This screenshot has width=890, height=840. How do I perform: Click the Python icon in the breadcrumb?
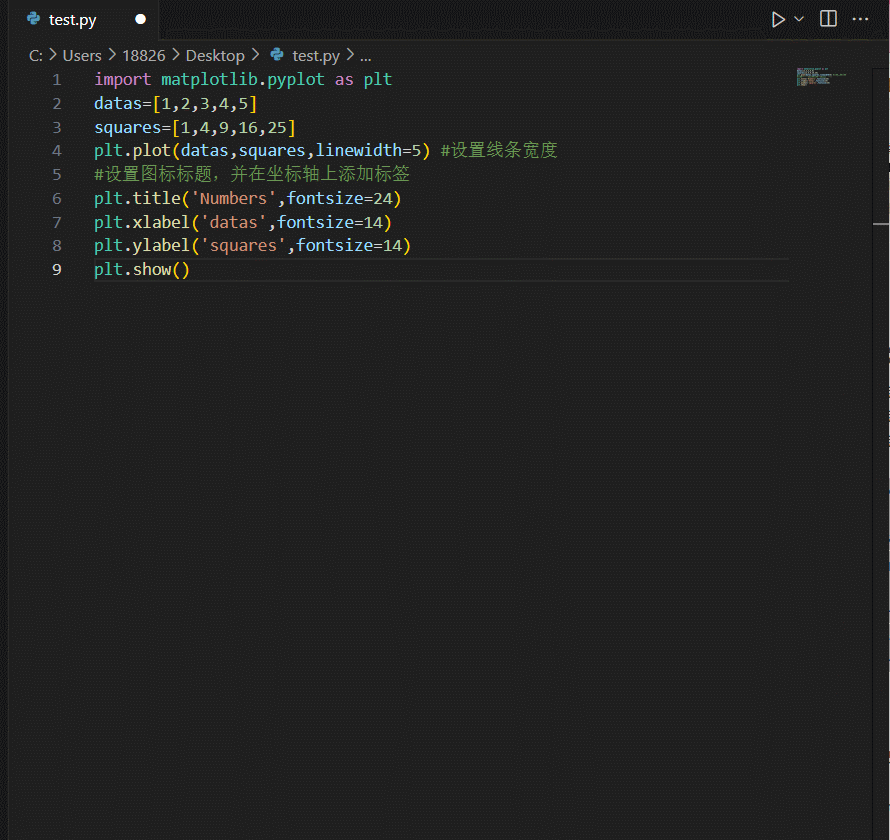(277, 54)
